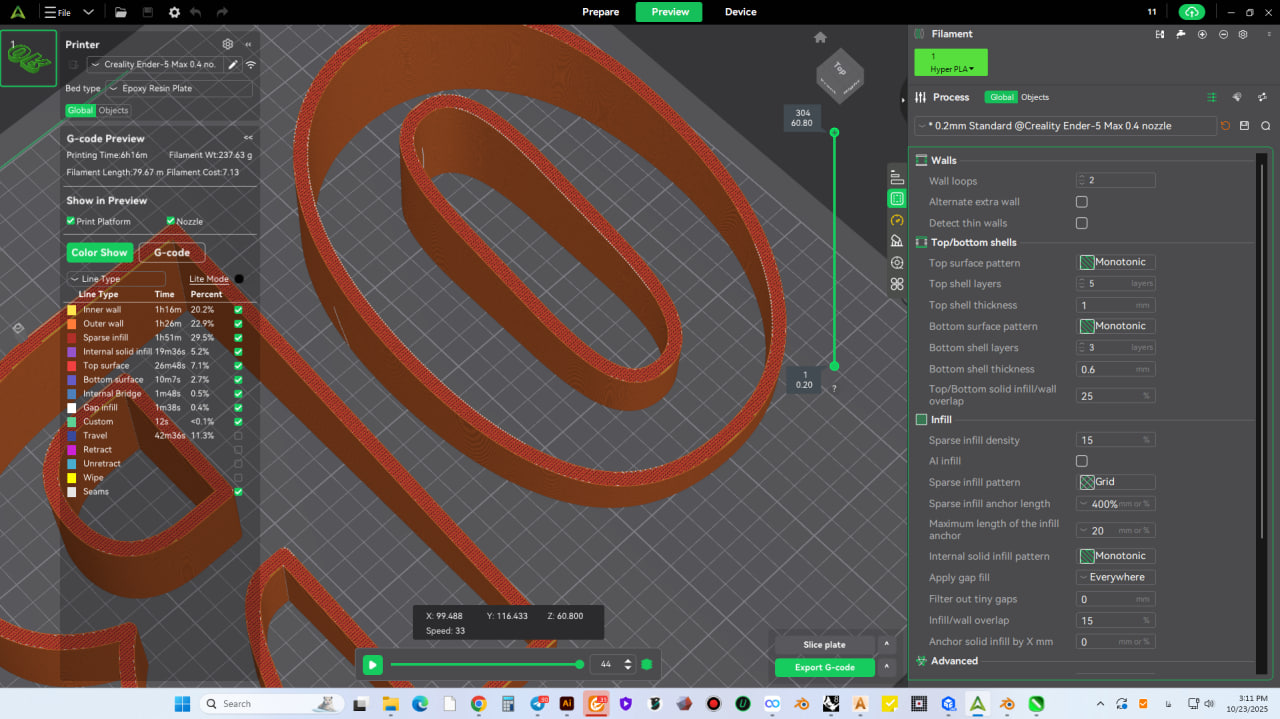Remove a filament with the minus icon
Viewport: 1280px width, 719px height.
point(1222,34)
